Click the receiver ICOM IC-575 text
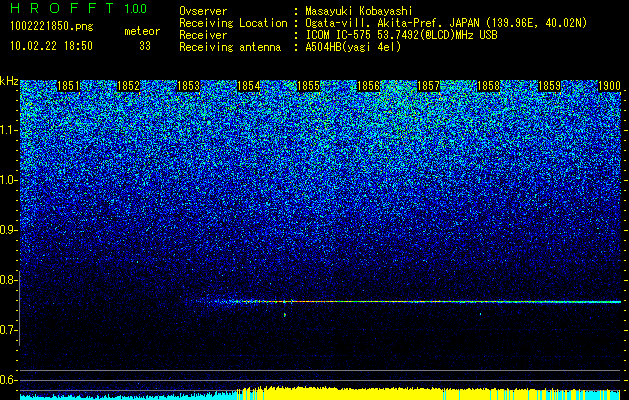629x400 pixels. coord(339,35)
